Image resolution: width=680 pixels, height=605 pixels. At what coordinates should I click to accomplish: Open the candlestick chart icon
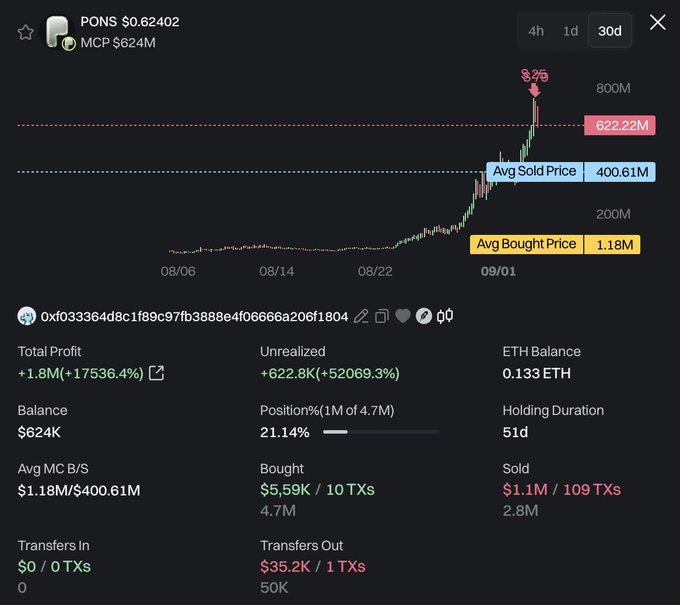445,316
